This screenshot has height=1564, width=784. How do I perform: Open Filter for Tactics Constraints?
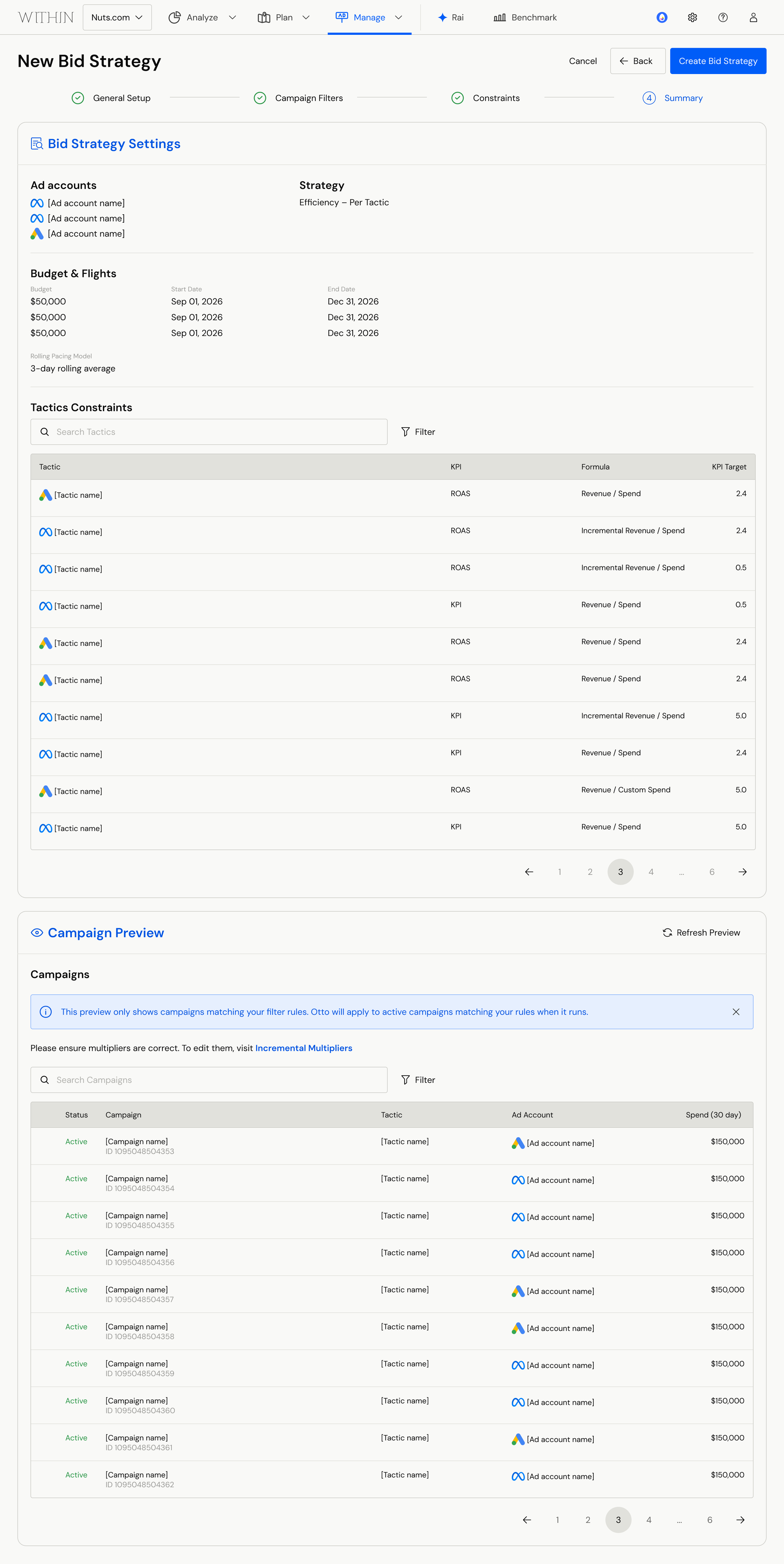[x=418, y=432]
